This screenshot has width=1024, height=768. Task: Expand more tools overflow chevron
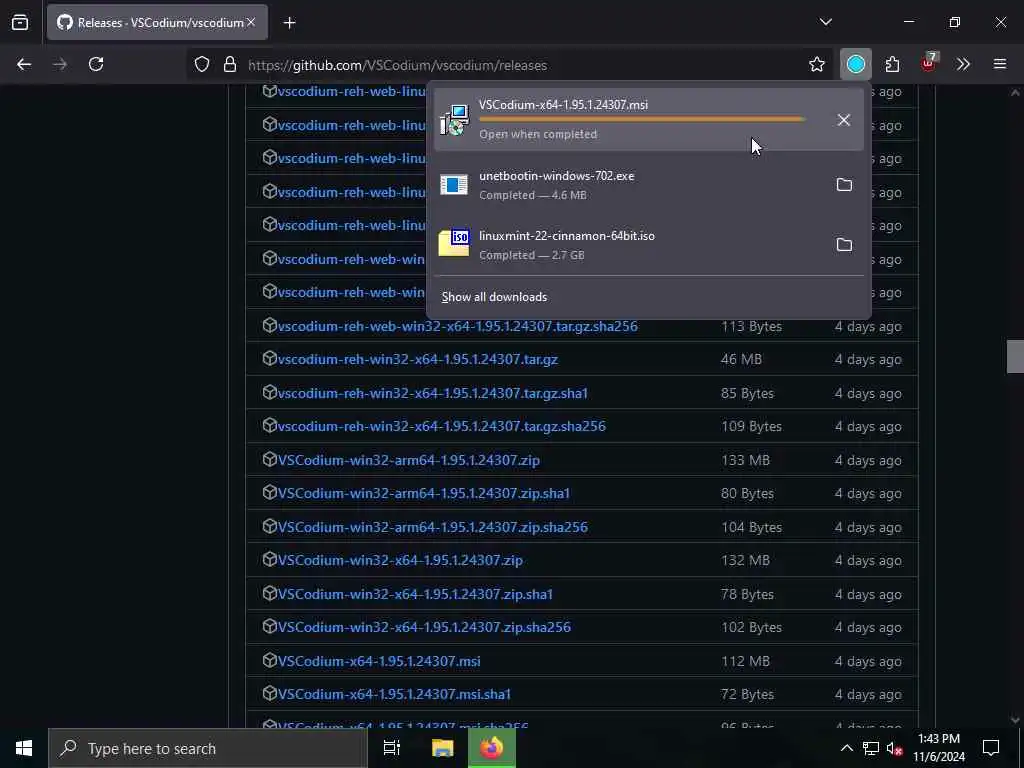pos(963,64)
